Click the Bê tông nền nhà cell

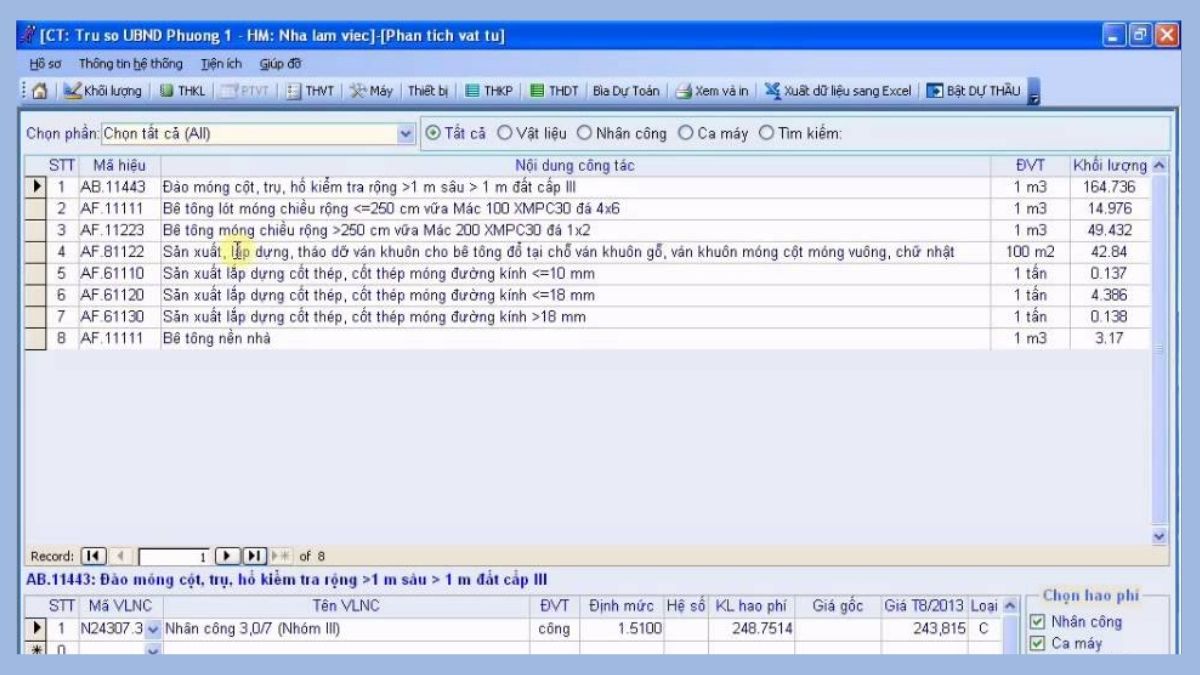575,339
